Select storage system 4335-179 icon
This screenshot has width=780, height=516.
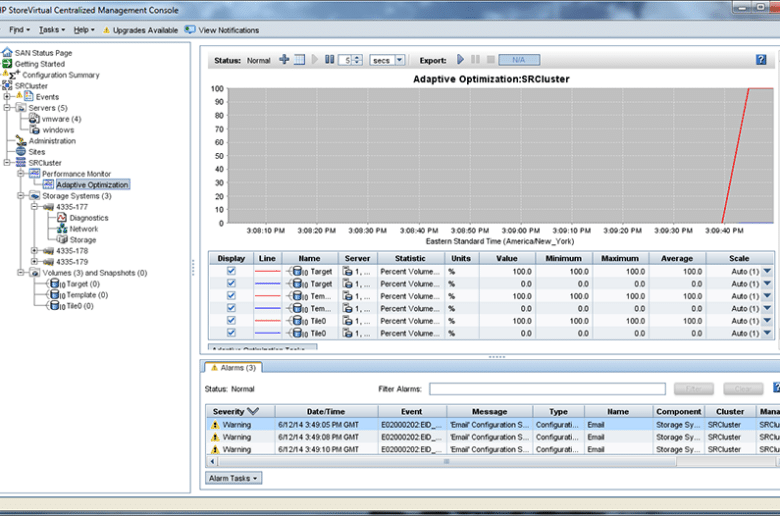pyautogui.click(x=48, y=262)
